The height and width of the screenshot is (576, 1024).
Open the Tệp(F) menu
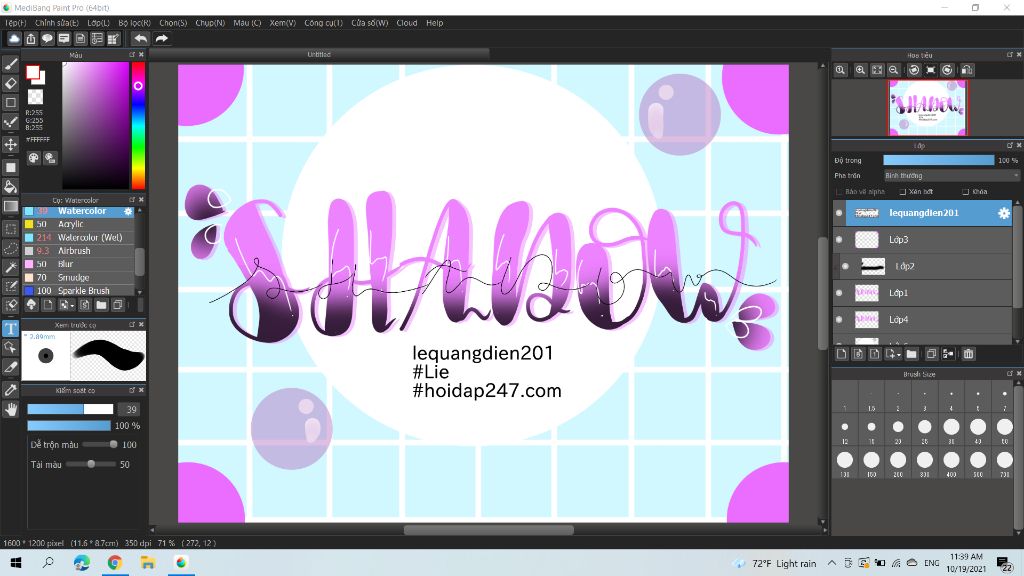[x=16, y=23]
